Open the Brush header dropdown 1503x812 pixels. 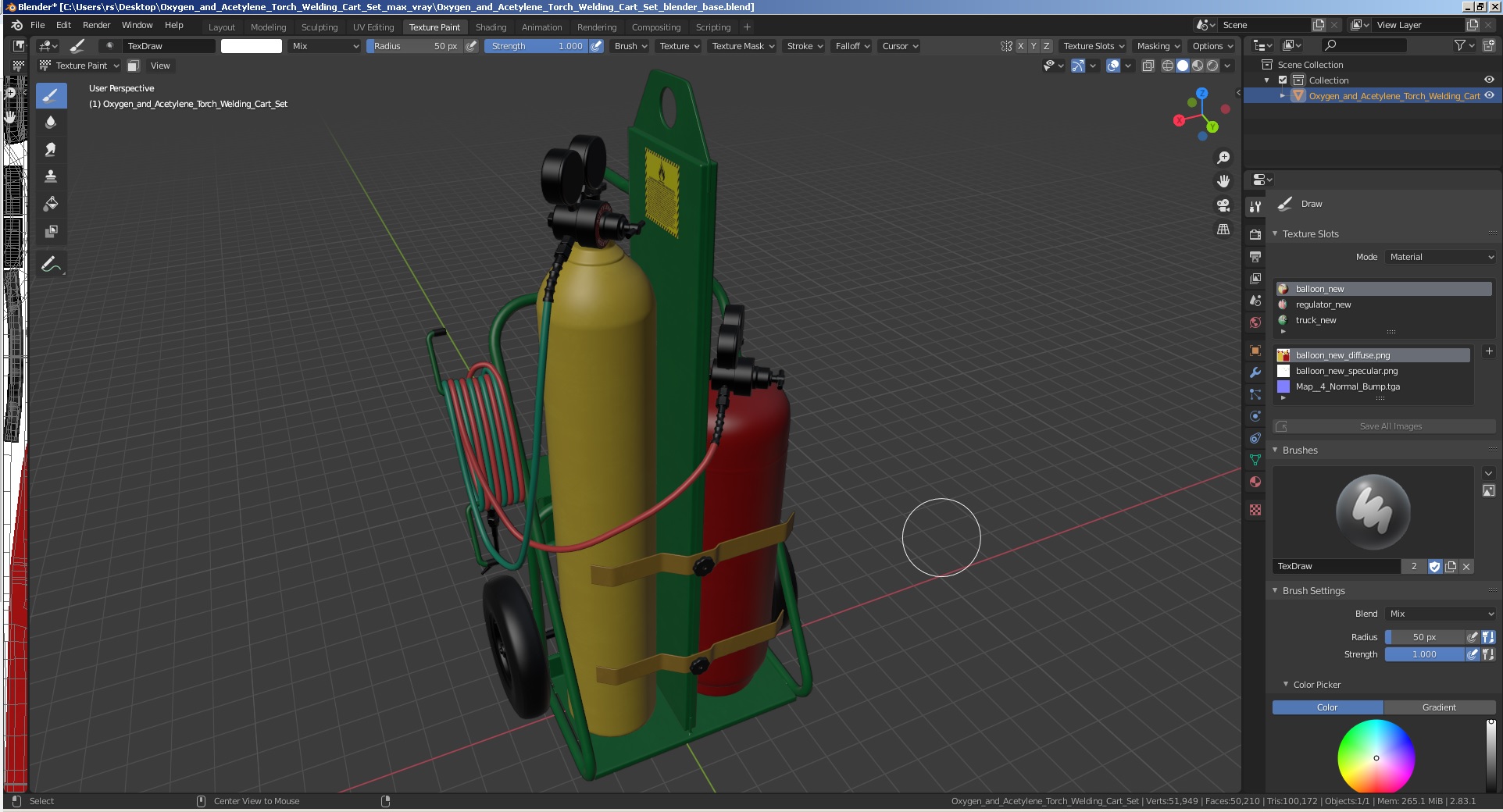click(630, 46)
